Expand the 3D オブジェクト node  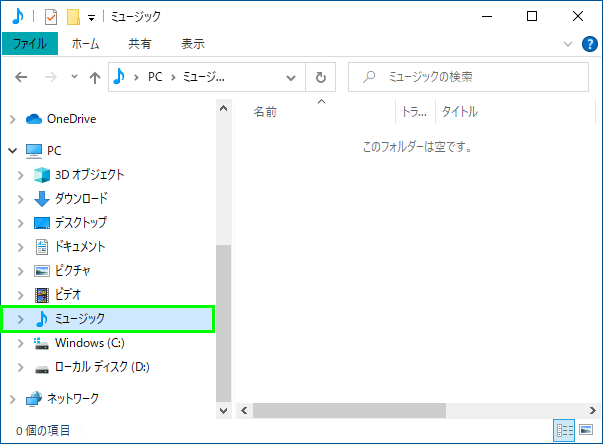[20, 175]
